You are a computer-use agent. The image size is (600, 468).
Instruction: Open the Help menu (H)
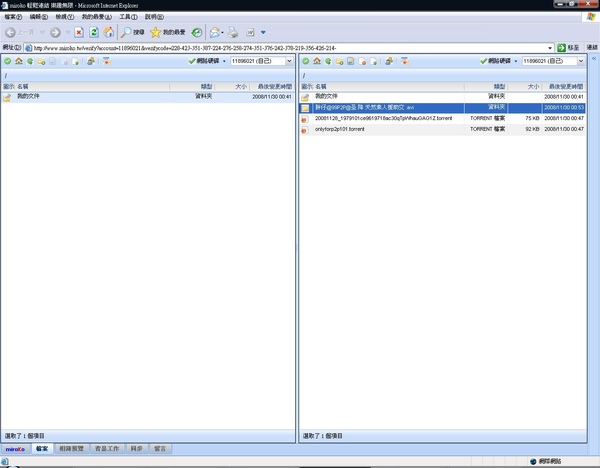154,17
